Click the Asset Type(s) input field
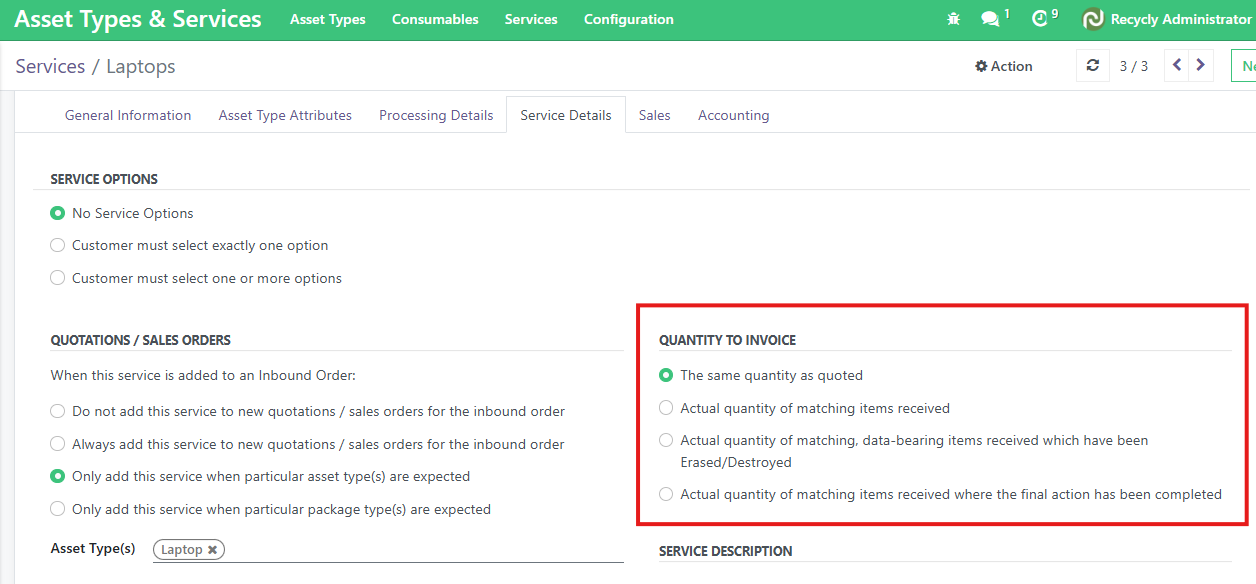The width and height of the screenshot is (1256, 584). click(420, 550)
